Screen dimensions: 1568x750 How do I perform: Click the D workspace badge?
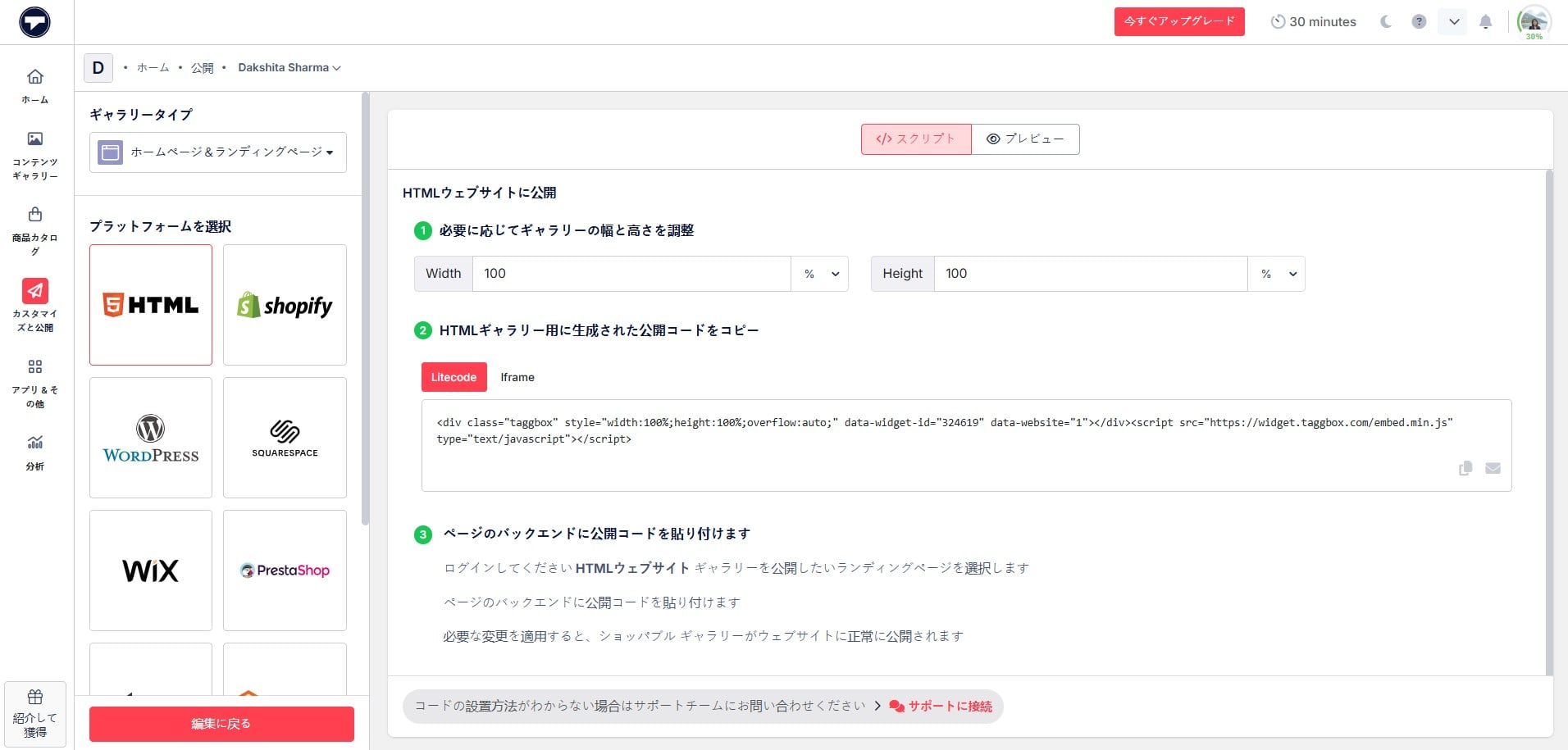pyautogui.click(x=98, y=68)
